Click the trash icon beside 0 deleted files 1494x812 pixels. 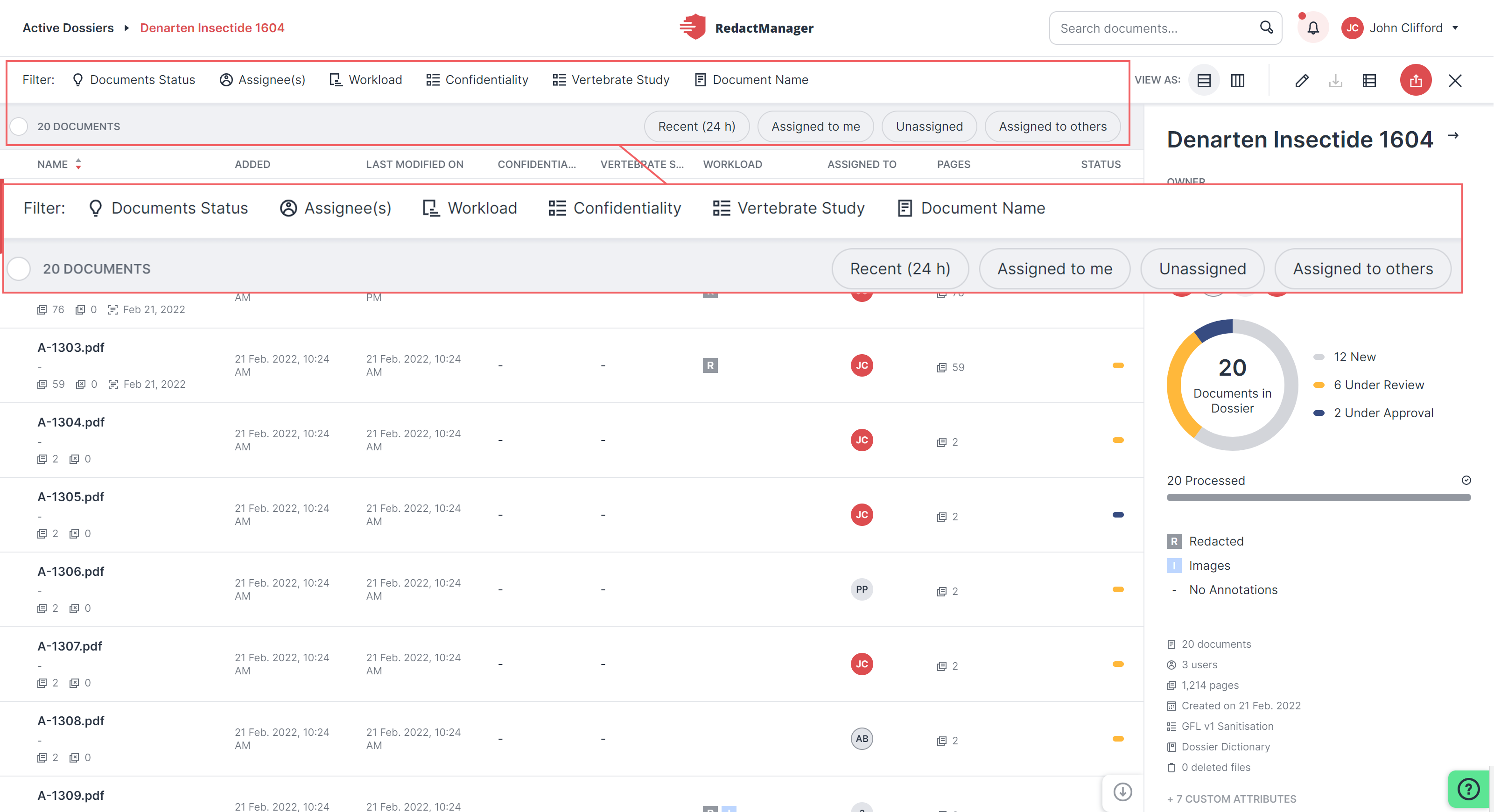[1171, 767]
